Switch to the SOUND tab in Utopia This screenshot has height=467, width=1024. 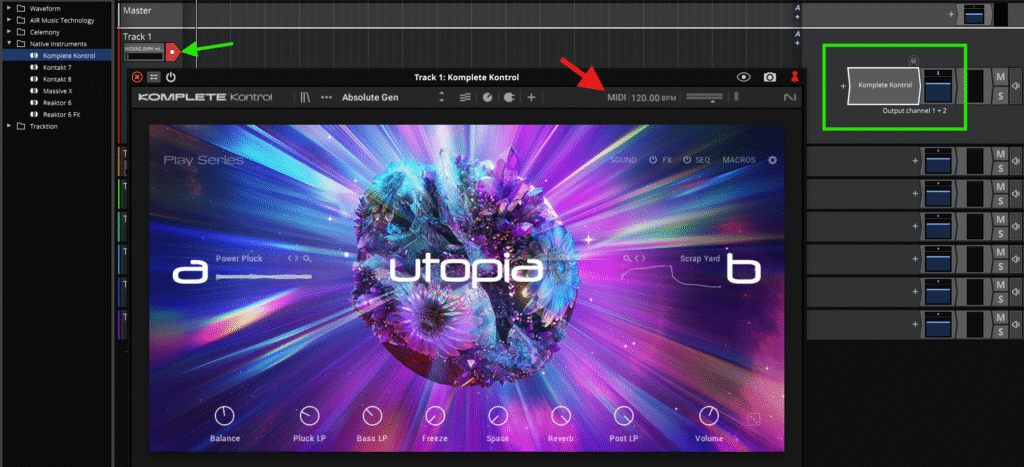click(x=623, y=160)
